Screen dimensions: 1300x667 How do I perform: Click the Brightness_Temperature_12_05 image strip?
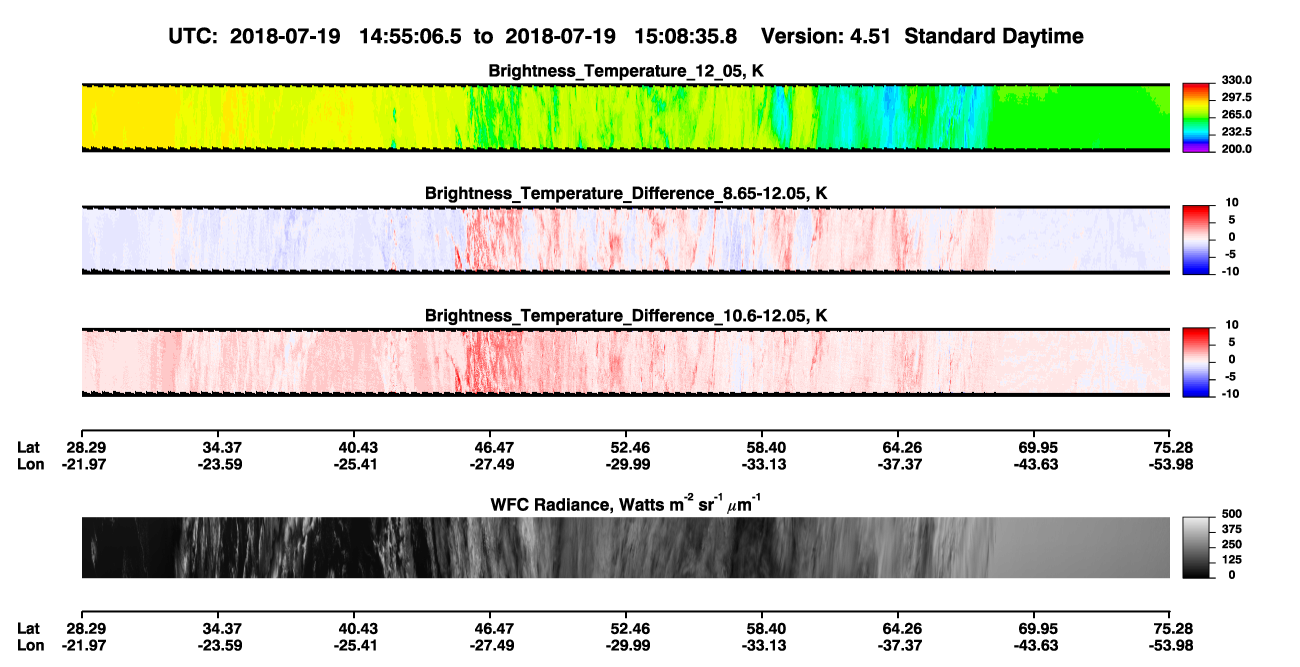[x=625, y=117]
